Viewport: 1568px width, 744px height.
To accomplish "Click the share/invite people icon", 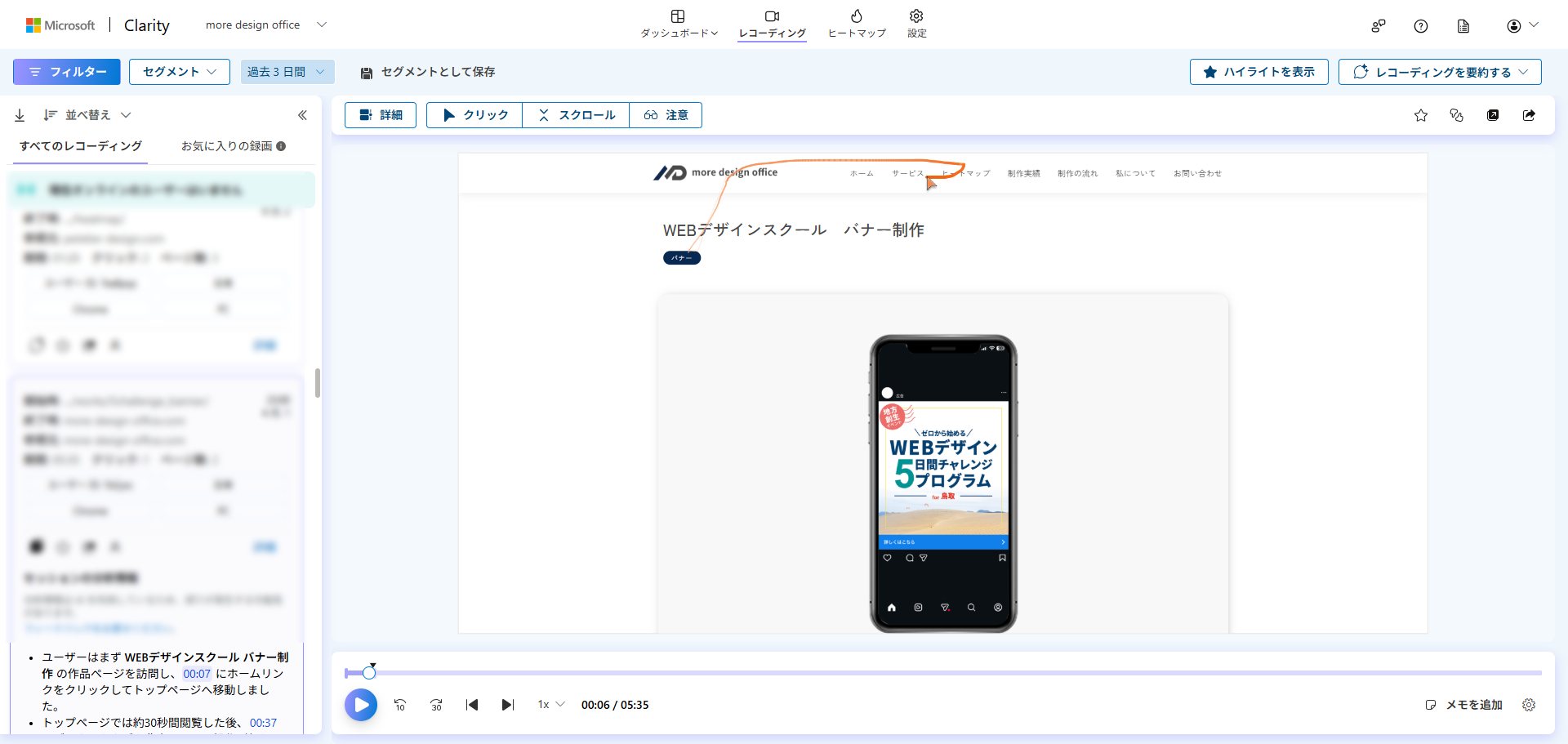I will coord(1379,26).
